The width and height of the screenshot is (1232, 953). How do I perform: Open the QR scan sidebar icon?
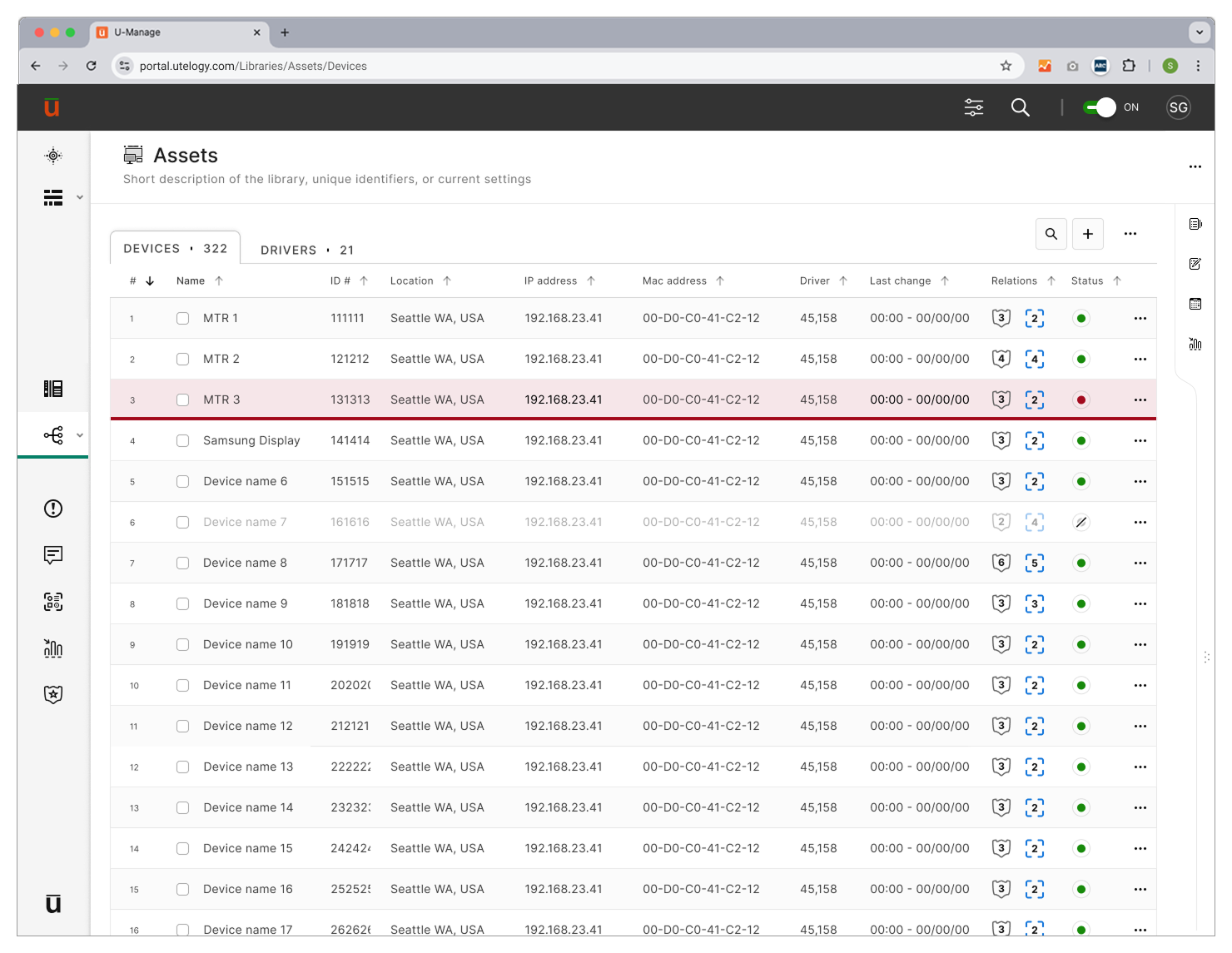pos(53,602)
